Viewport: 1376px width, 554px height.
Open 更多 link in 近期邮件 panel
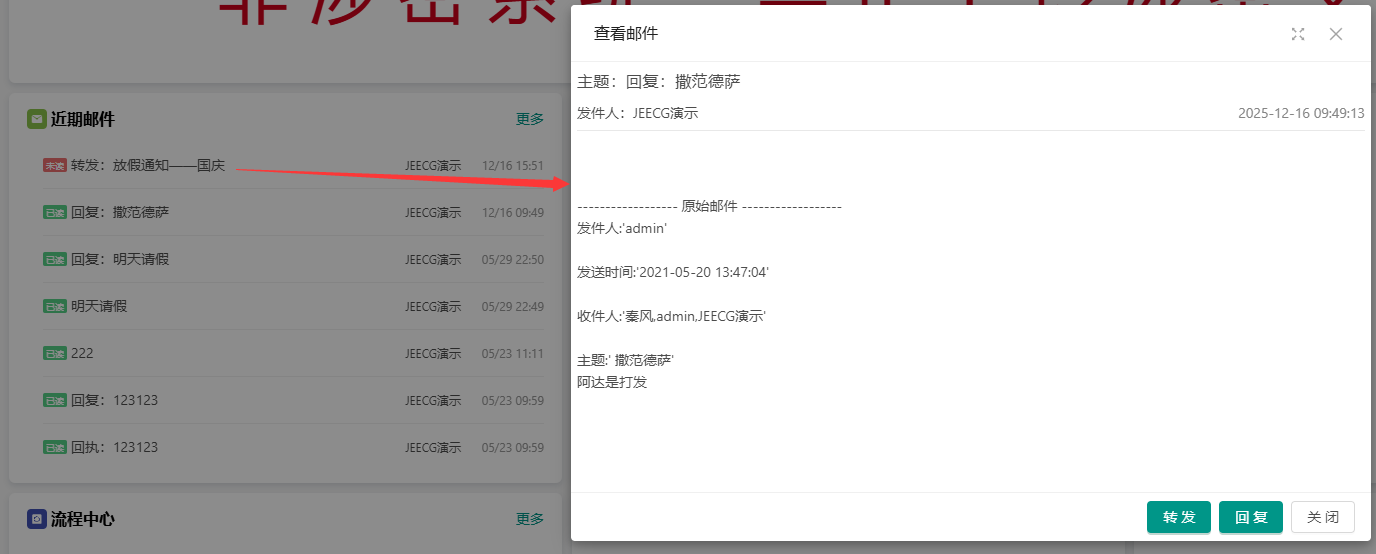click(530, 119)
